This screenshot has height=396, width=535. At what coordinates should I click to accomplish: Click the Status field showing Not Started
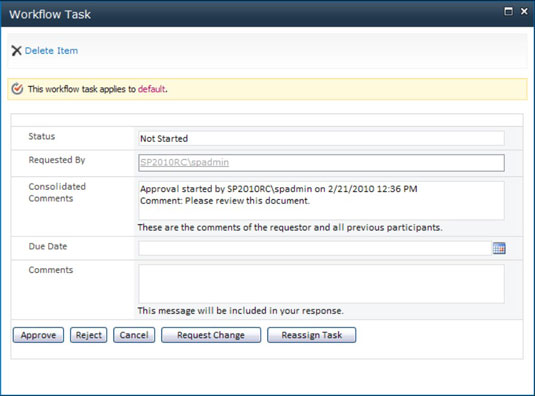click(x=321, y=138)
